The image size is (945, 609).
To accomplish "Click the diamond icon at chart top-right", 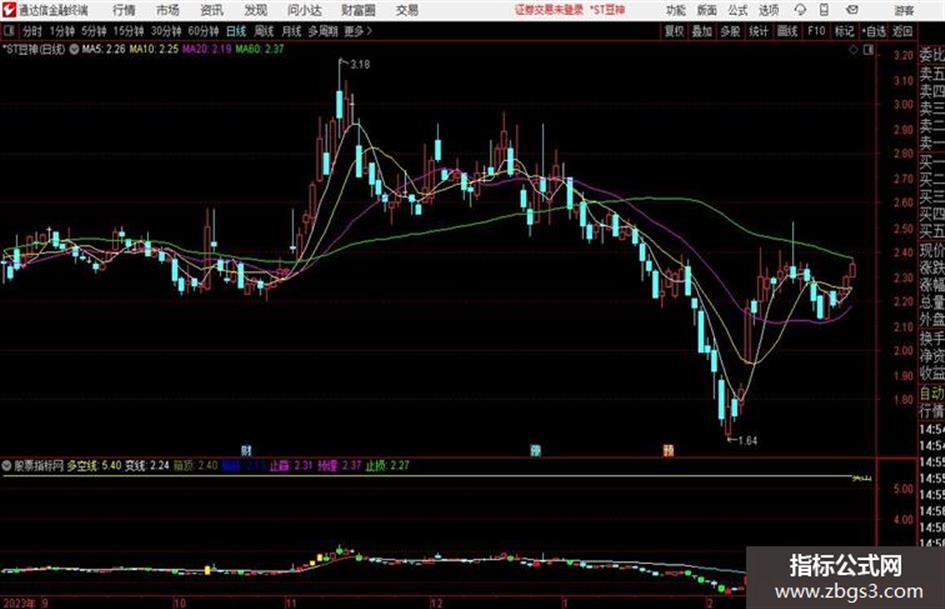I will (x=853, y=50).
